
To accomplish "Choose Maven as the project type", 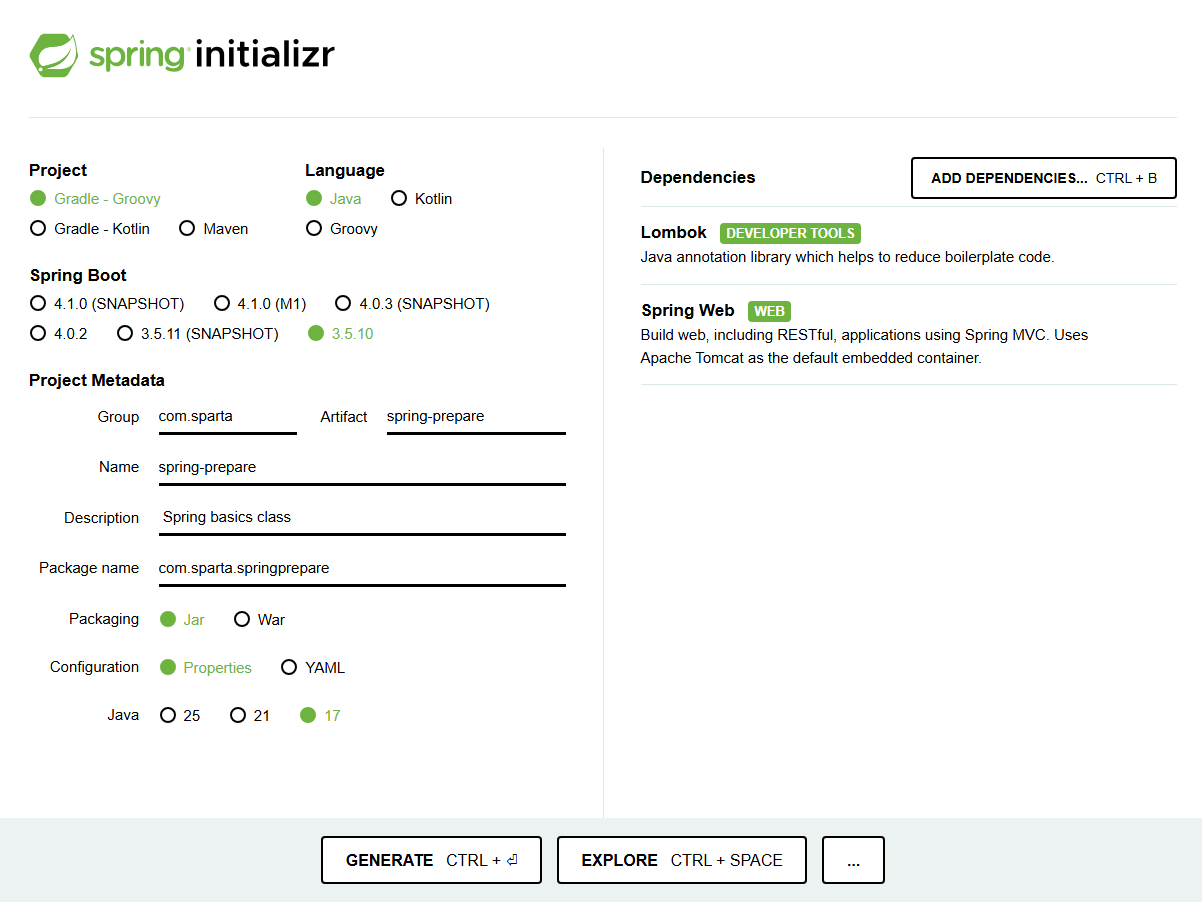I will pos(213,229).
